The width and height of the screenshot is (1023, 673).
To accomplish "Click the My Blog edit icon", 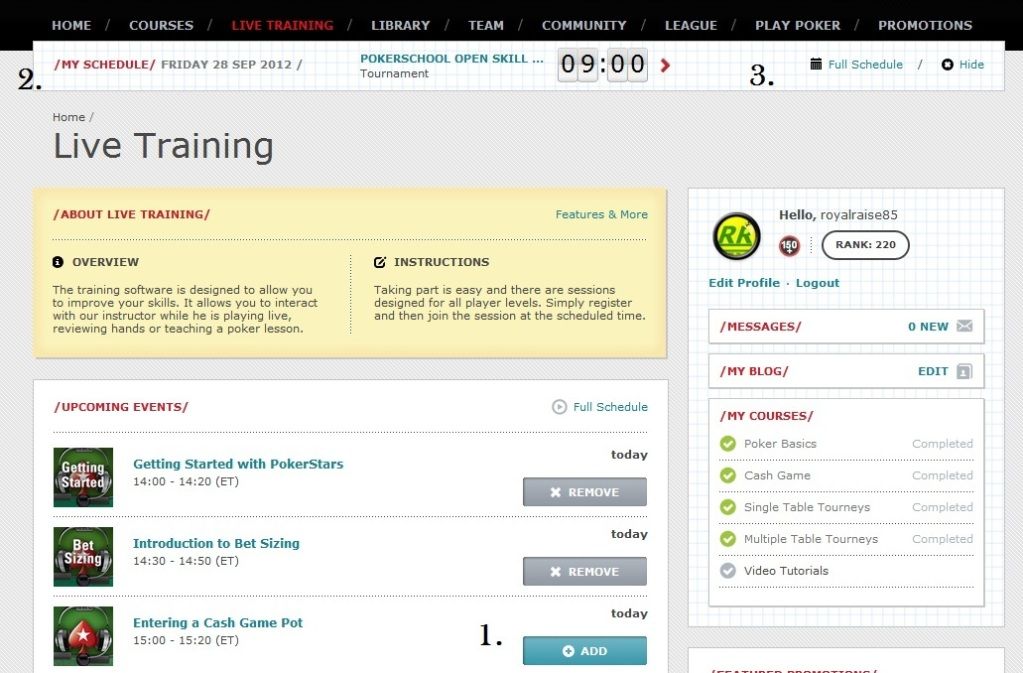I will (x=964, y=371).
